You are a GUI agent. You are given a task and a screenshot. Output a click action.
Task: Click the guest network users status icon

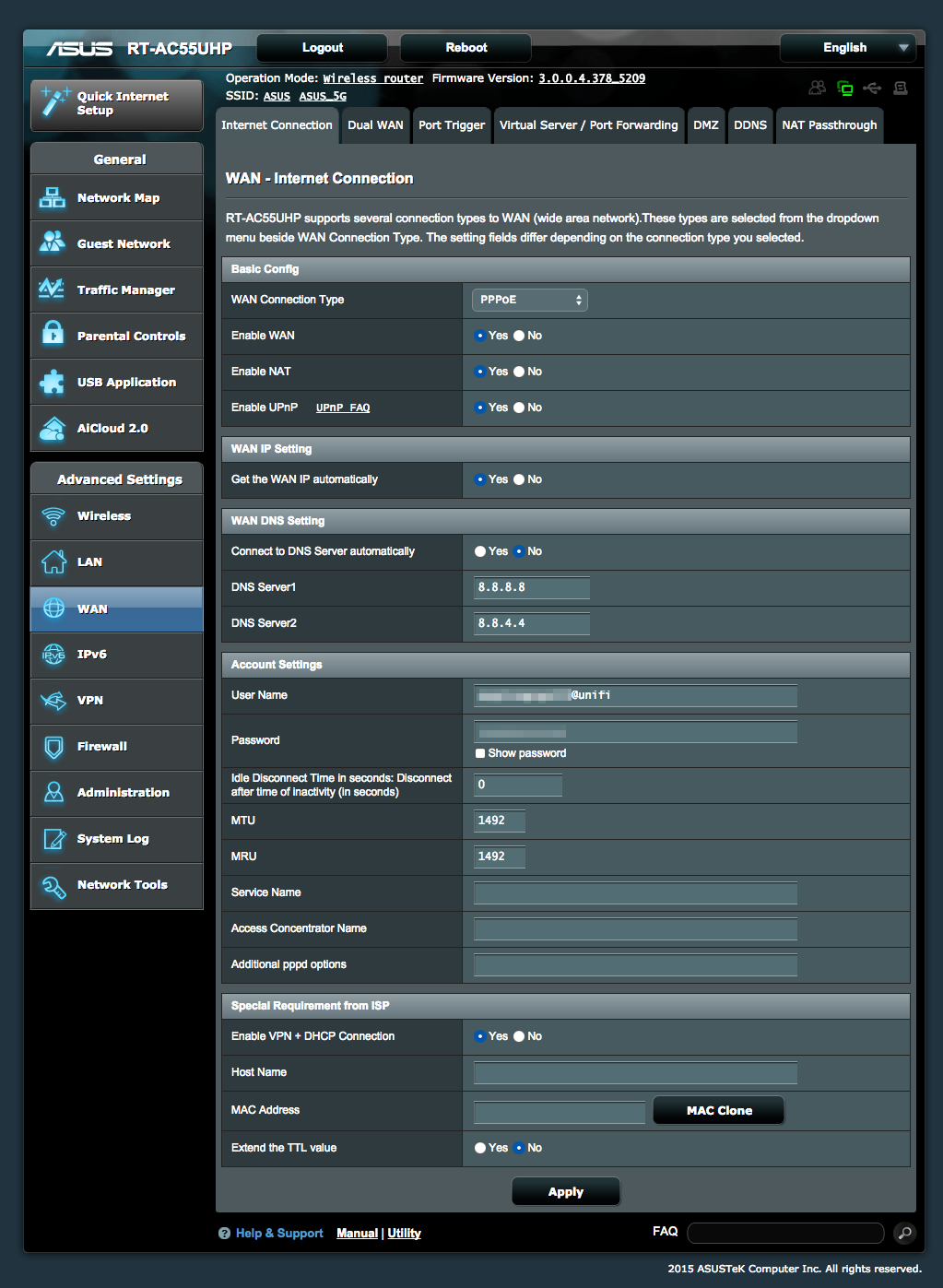pos(817,88)
